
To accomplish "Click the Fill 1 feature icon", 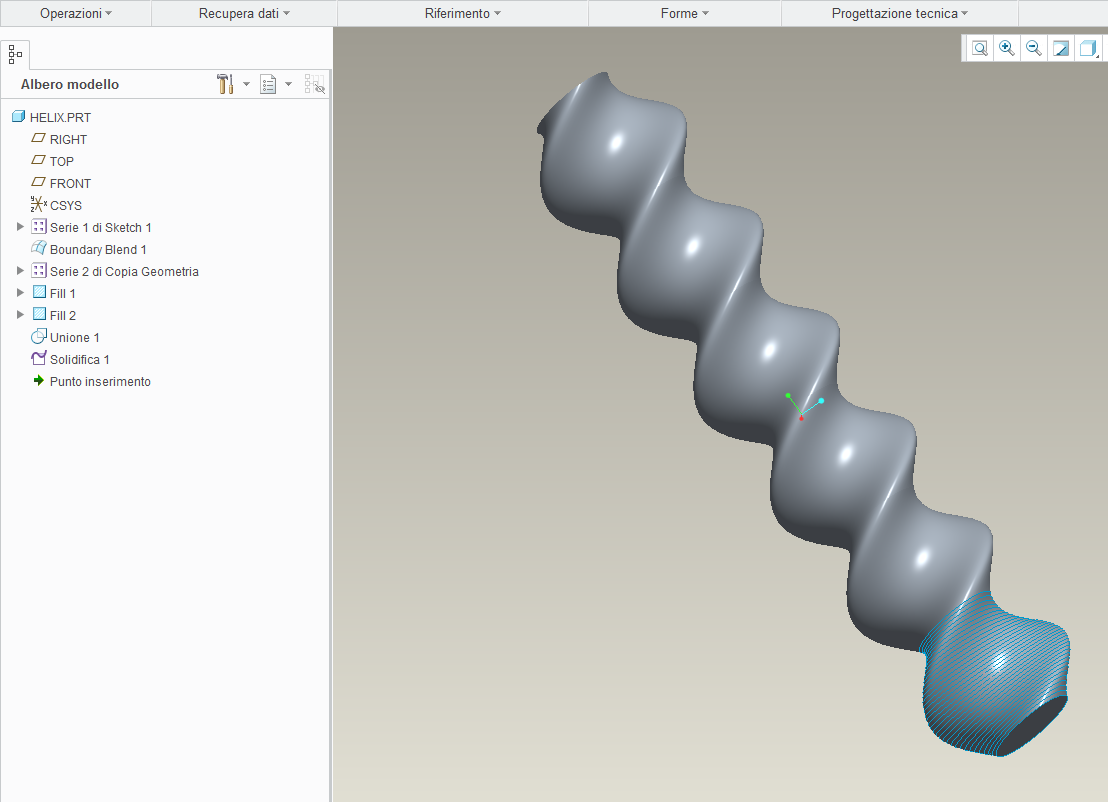I will point(40,293).
